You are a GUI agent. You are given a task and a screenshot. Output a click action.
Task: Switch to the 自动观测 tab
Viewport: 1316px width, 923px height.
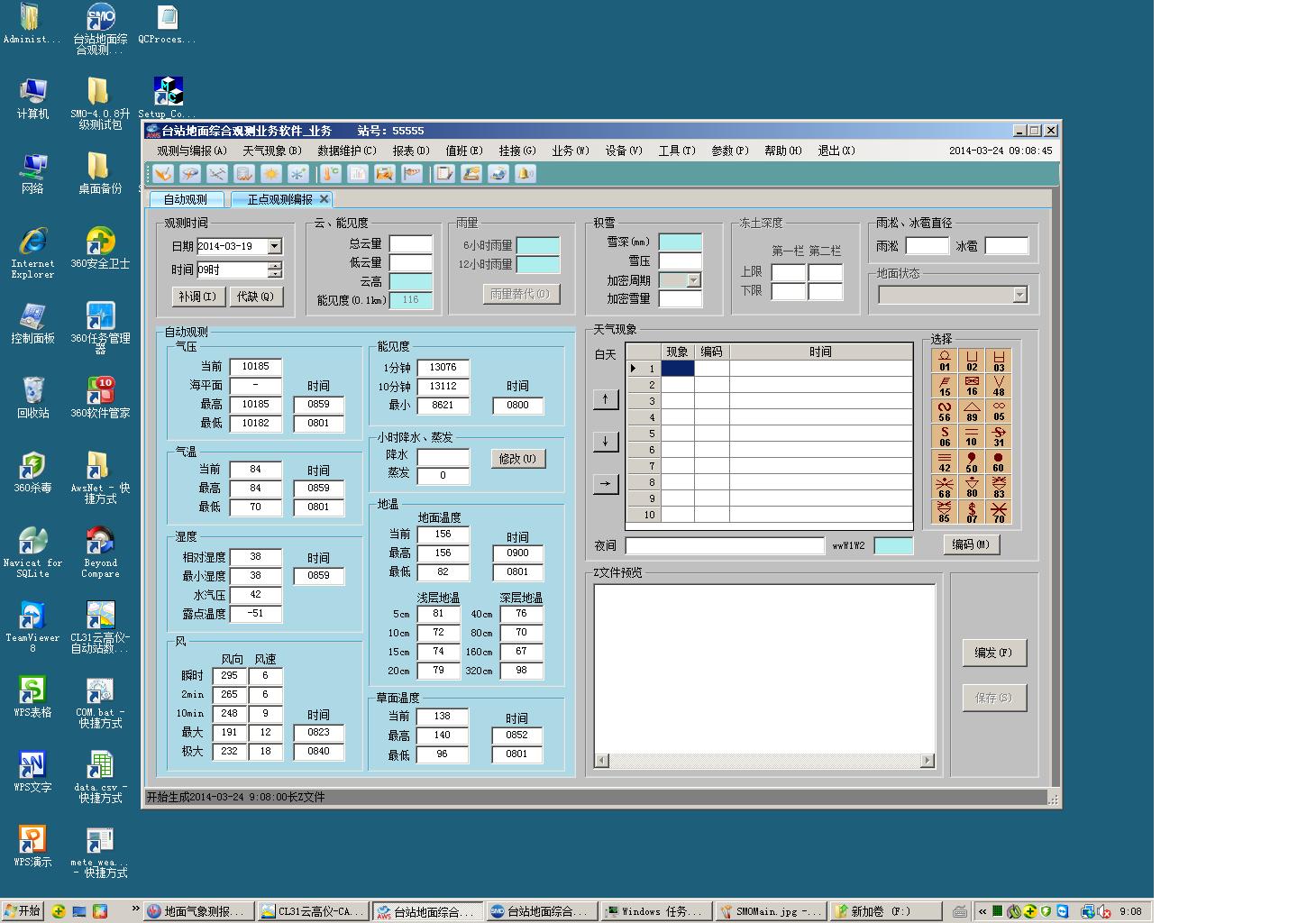coord(186,199)
